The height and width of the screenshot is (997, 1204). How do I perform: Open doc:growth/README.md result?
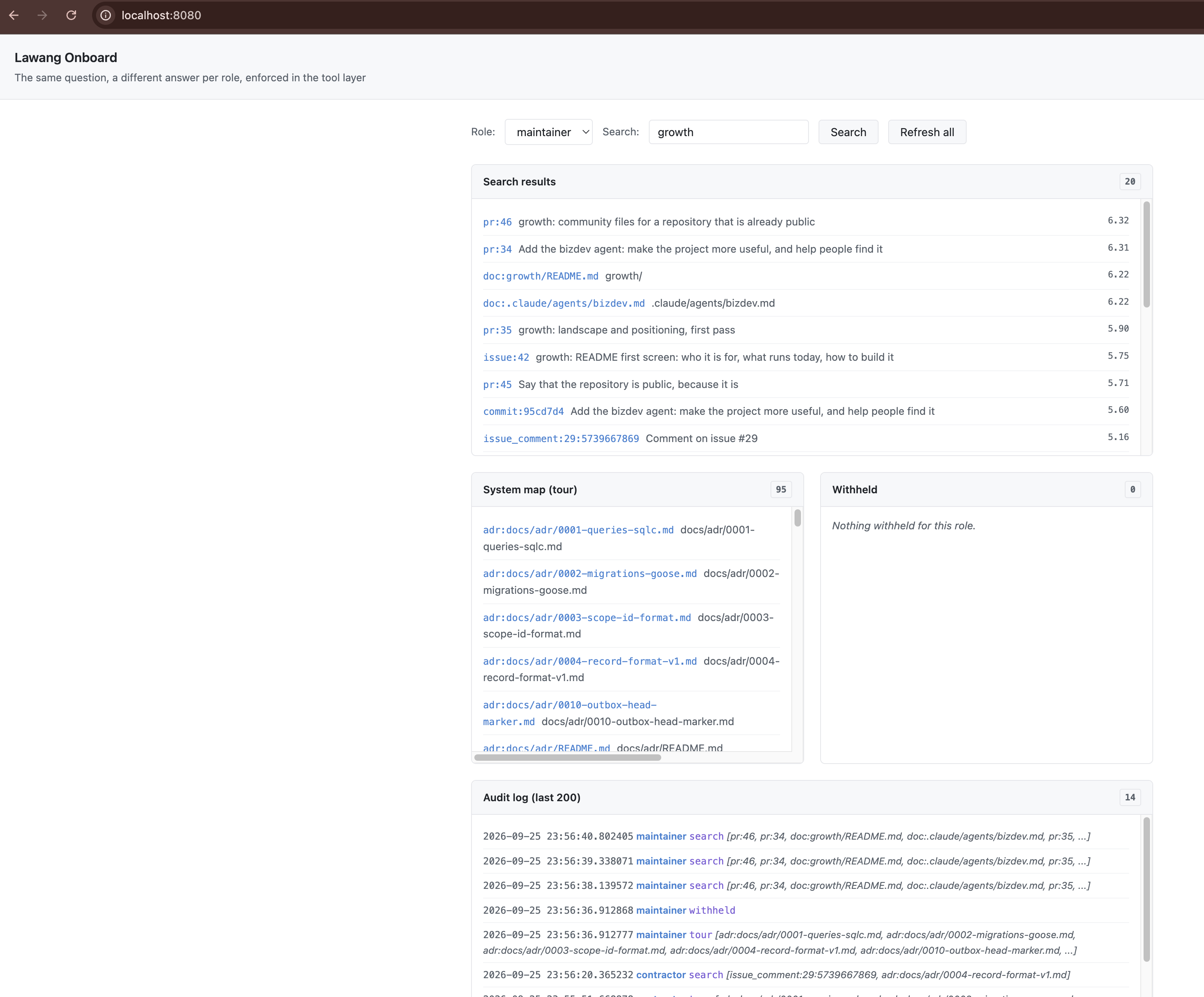pos(541,276)
